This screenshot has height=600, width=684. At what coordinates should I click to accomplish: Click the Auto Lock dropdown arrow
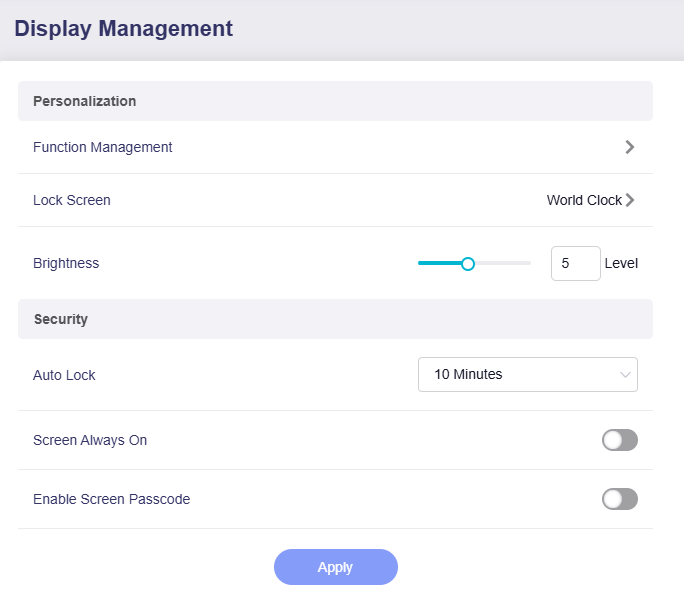625,375
